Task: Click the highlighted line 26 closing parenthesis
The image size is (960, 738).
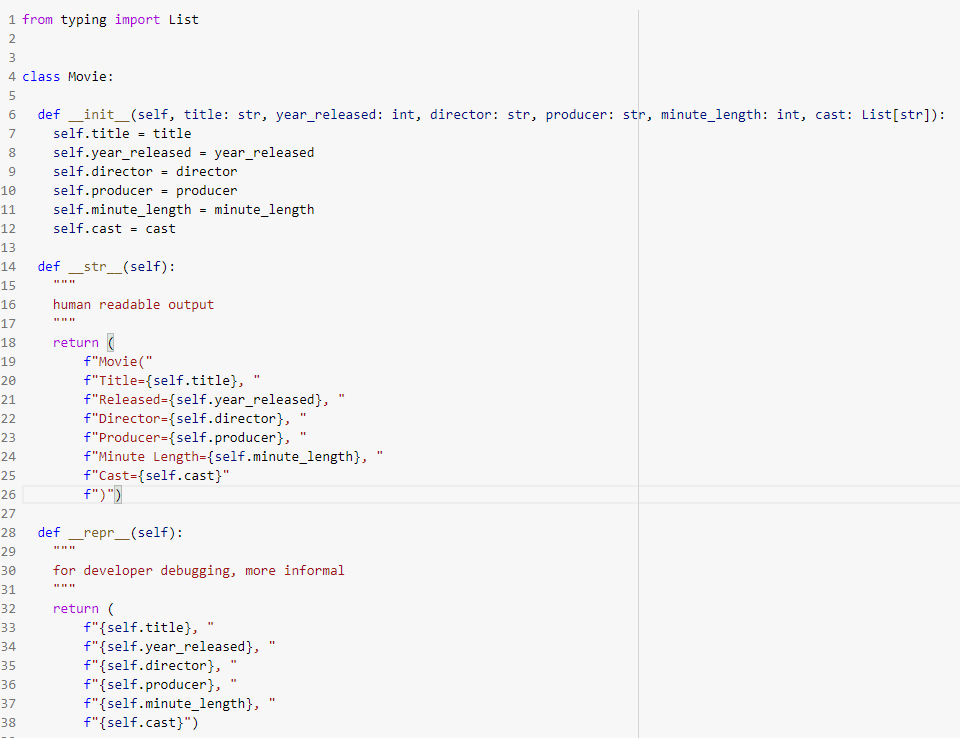Action: (116, 494)
